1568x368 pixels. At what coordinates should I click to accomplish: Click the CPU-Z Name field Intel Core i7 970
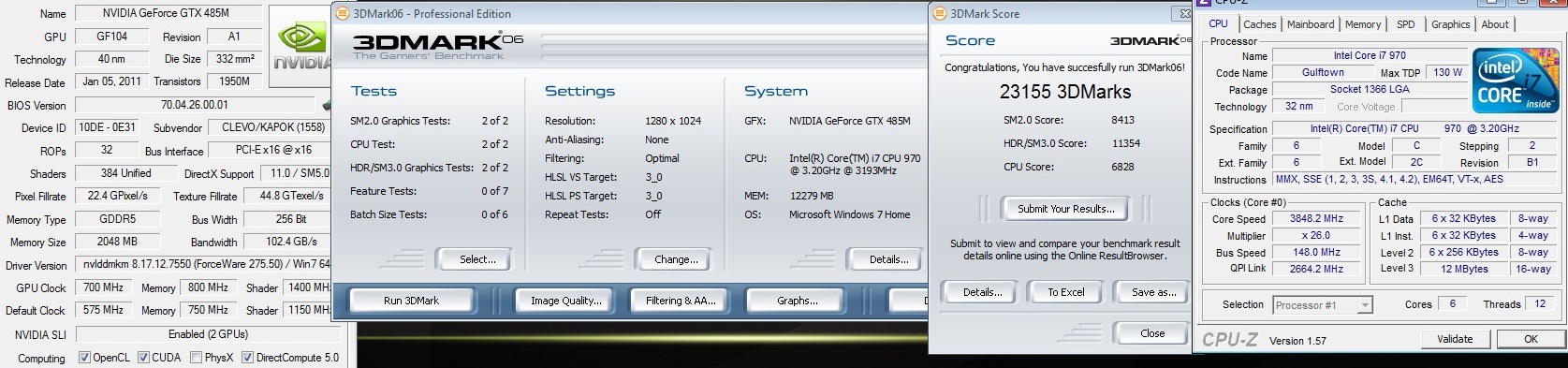click(x=1370, y=56)
